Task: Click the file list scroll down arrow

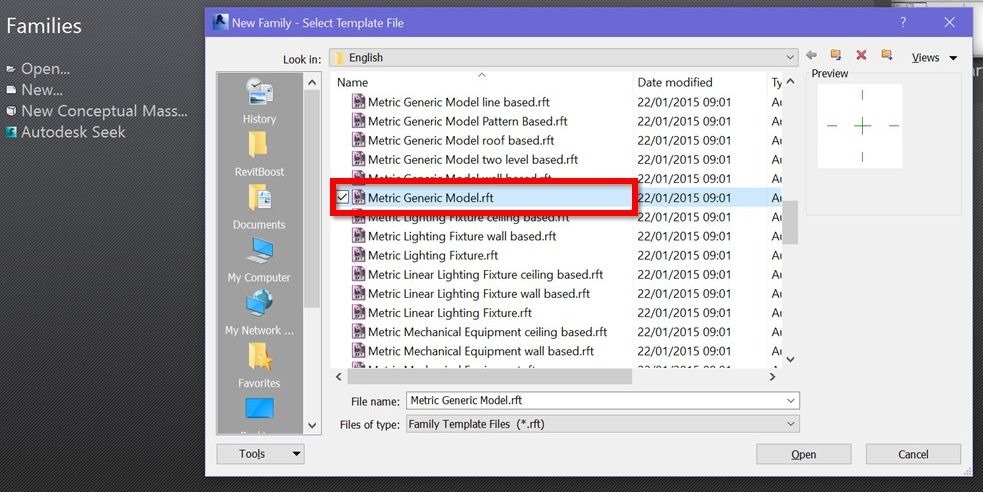Action: point(790,359)
